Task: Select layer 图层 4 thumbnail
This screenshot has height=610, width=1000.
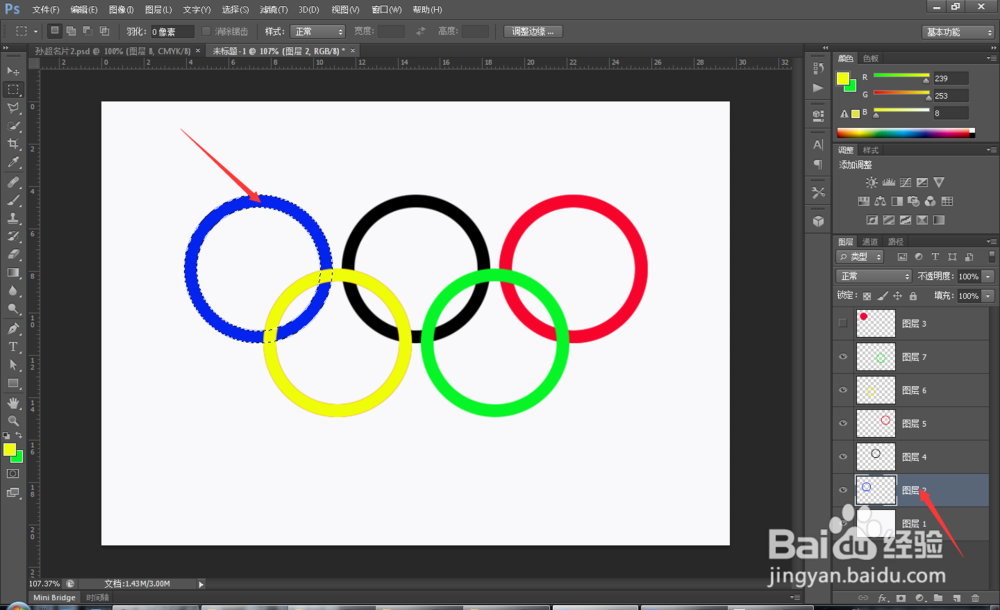Action: 876,456
